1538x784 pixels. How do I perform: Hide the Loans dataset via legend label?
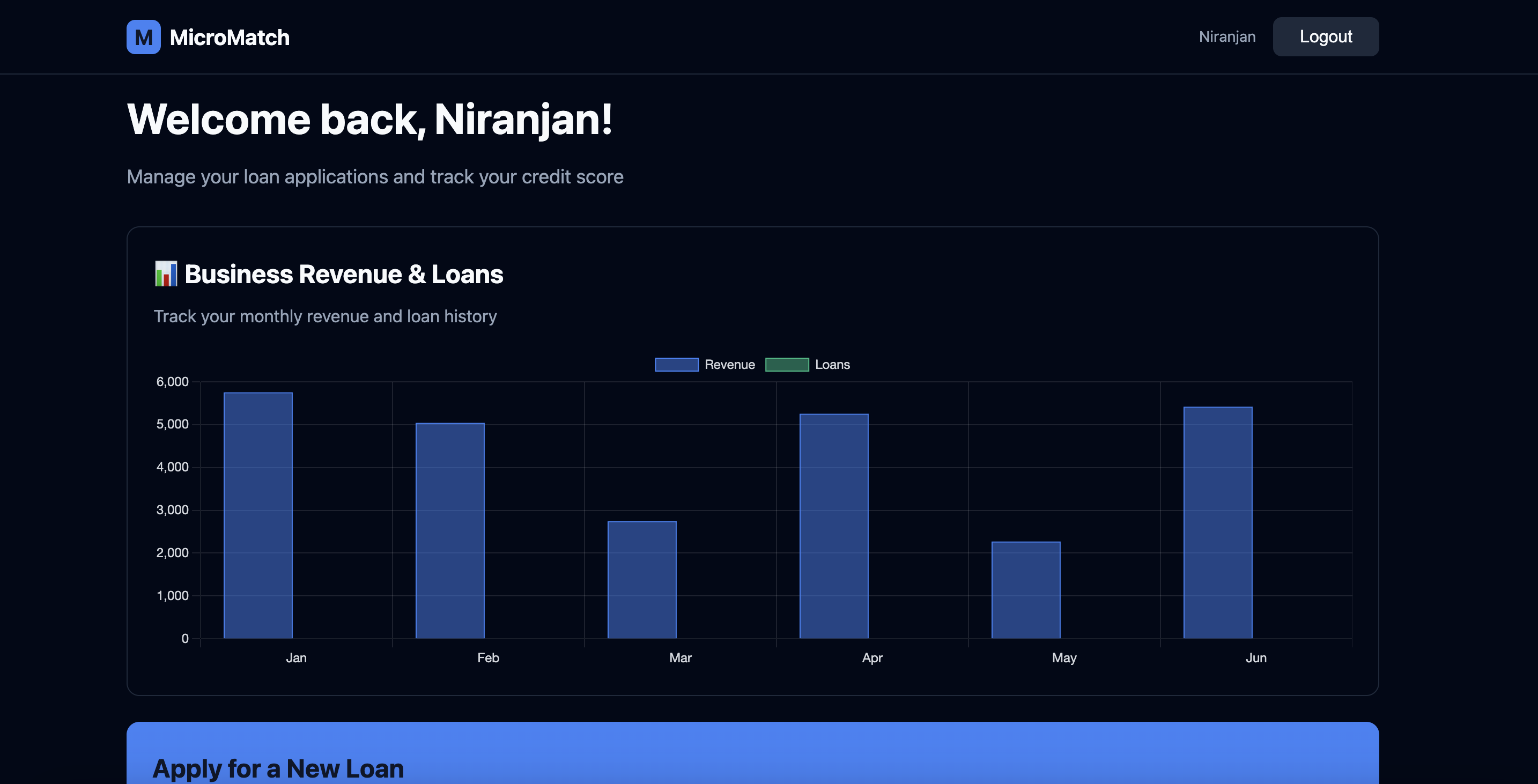click(832, 365)
